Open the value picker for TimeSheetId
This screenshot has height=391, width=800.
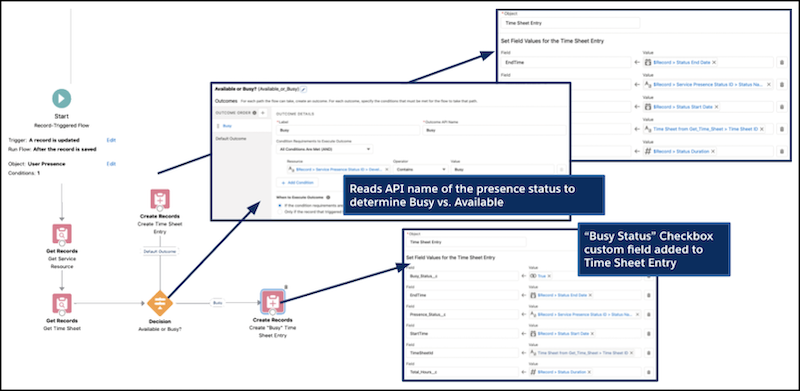[584, 353]
